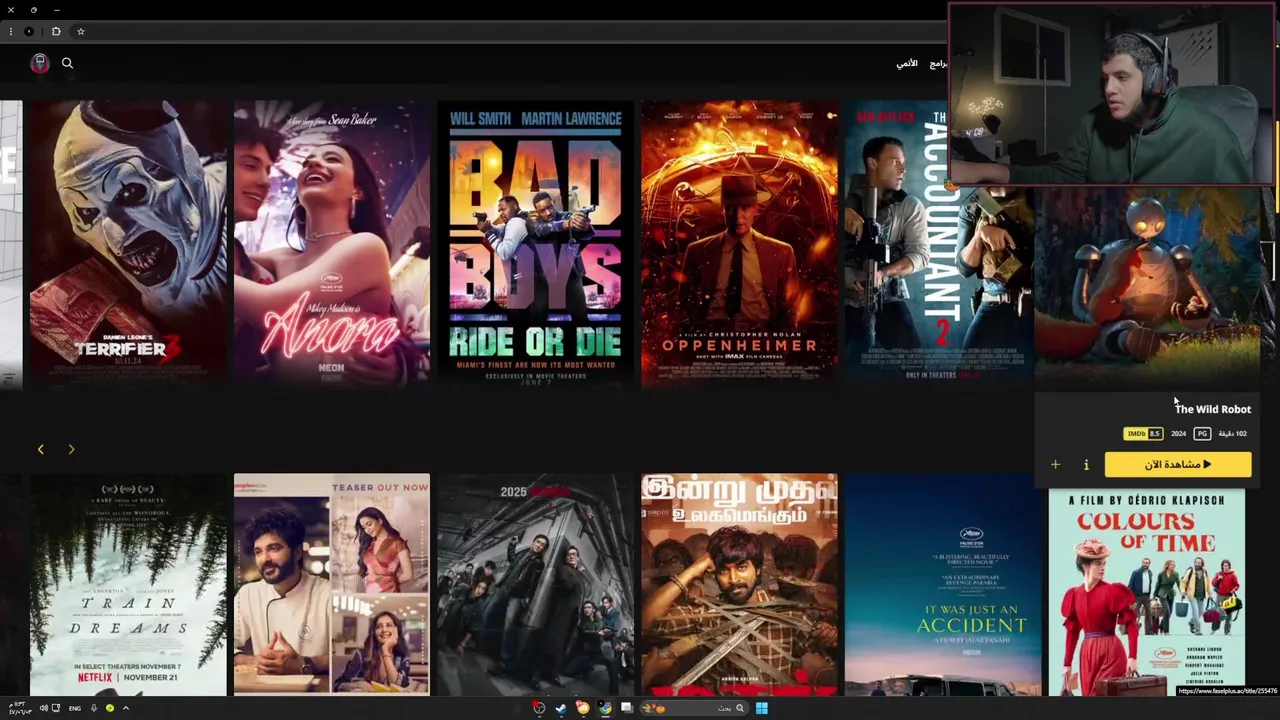Screen dimensions: 1280x720
Task: Open the taskbar clock and date
Action: coord(20,708)
